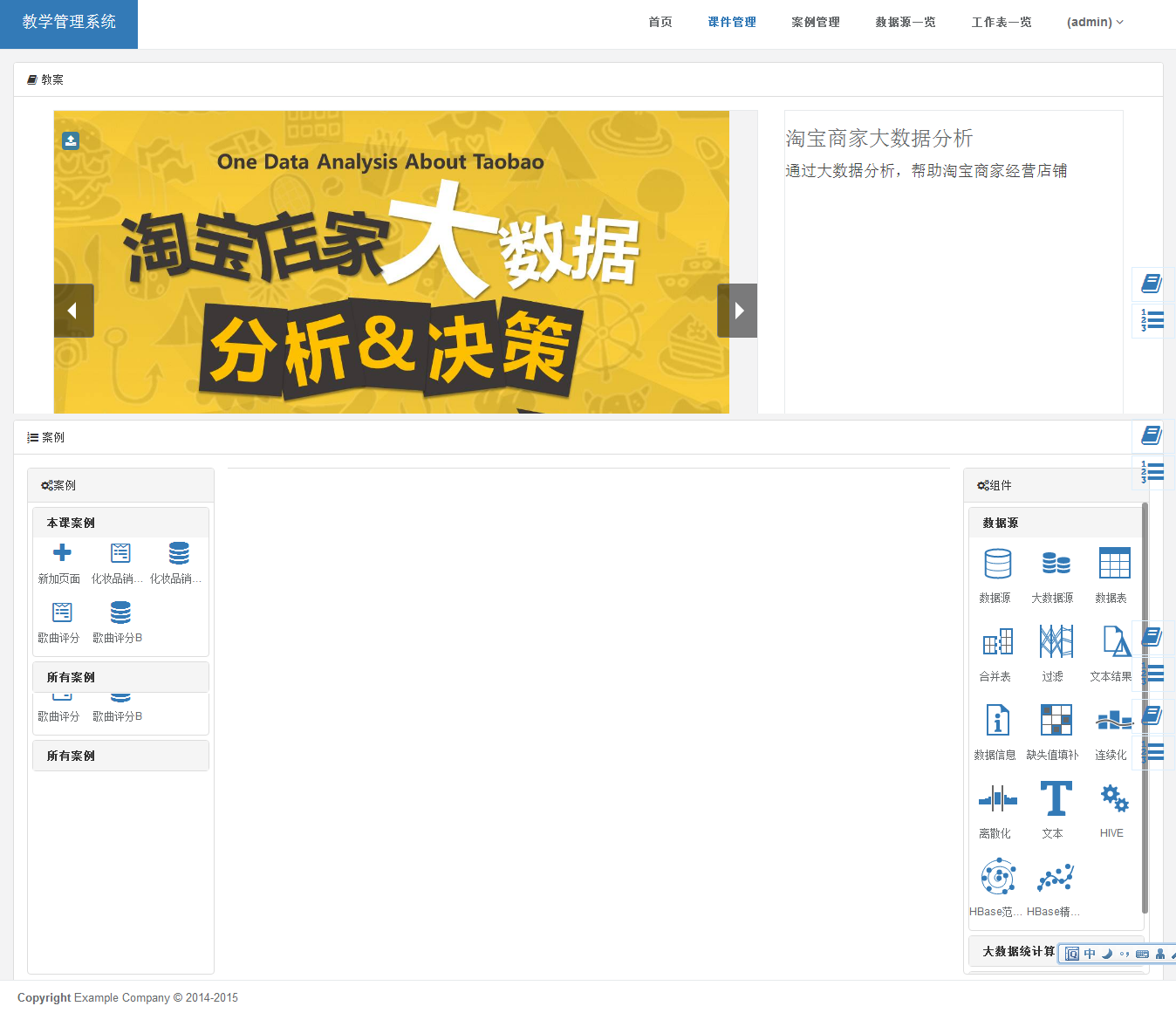1176x1013 pixels.
Task: Add a new page with 新加页面 plus icon
Action: pyautogui.click(x=62, y=552)
